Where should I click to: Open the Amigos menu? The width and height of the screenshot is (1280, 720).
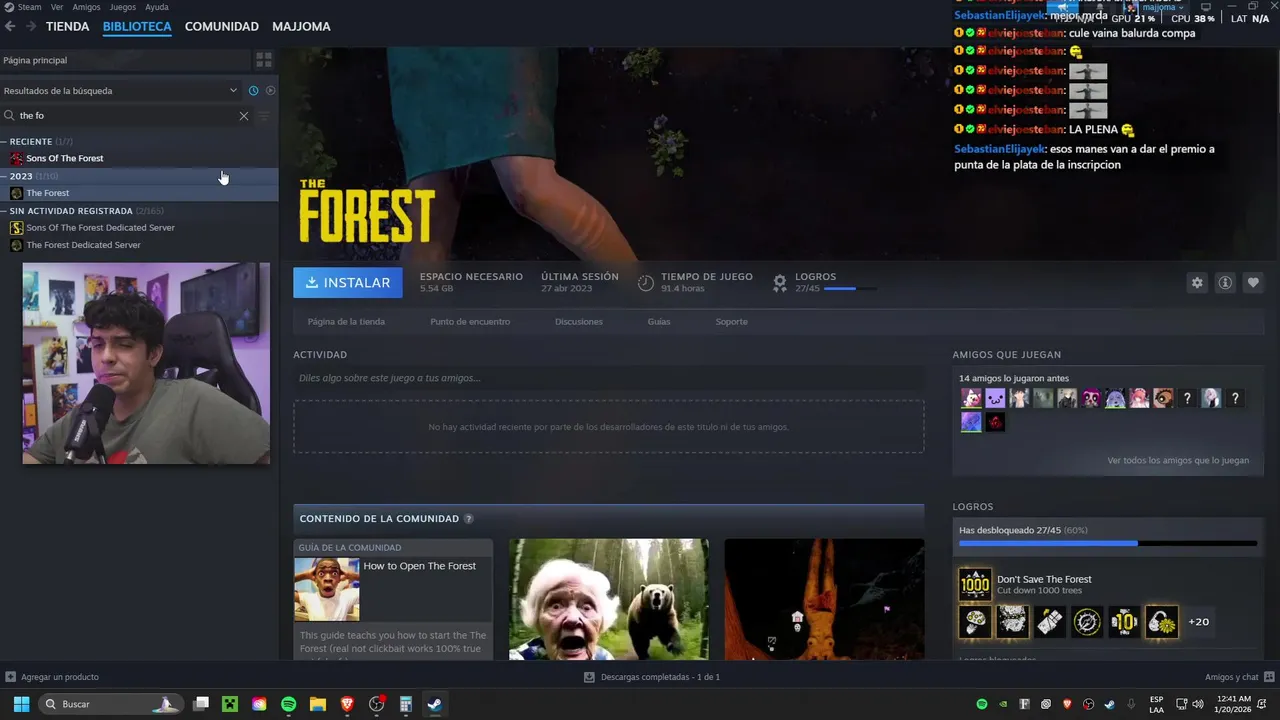coord(86,7)
